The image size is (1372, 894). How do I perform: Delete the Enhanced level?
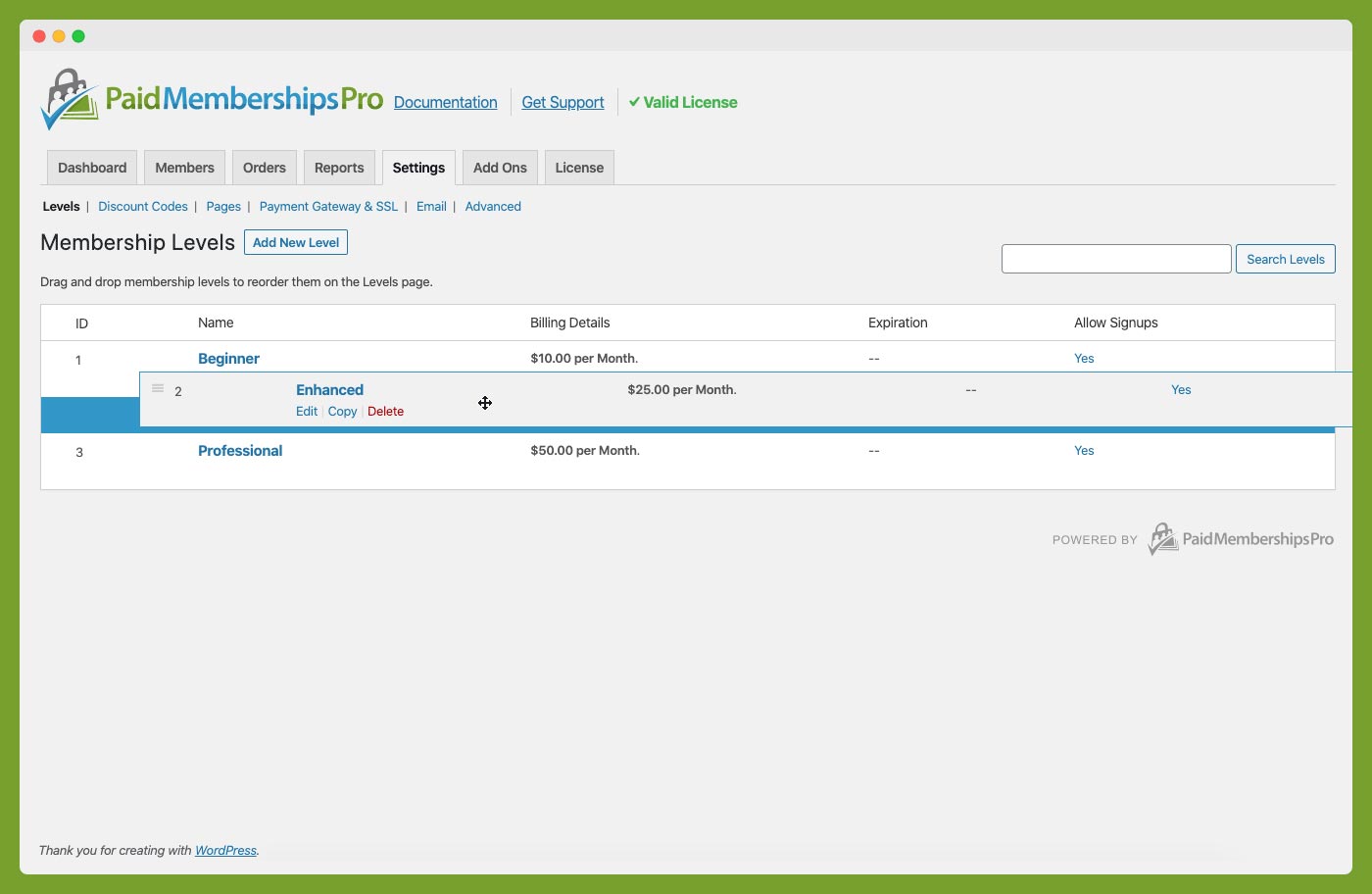tap(385, 412)
